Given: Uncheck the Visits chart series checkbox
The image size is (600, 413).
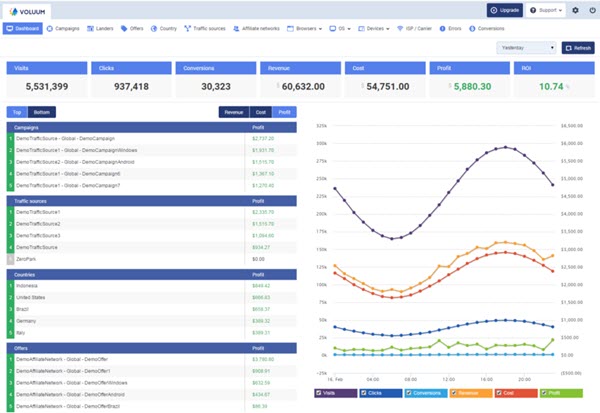Looking at the screenshot, I should coord(318,393).
